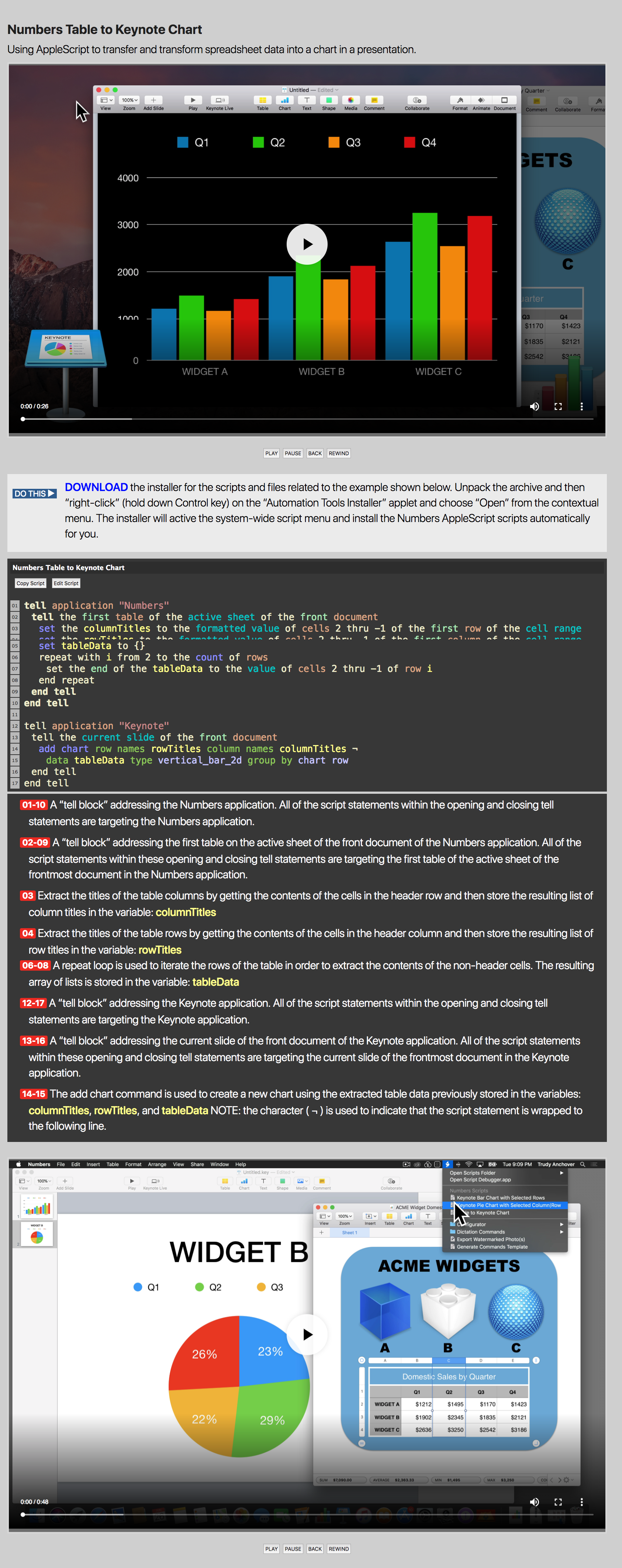This screenshot has height=1568, width=622.
Task: Click REWIND under the bar chart video
Action: click(x=339, y=453)
